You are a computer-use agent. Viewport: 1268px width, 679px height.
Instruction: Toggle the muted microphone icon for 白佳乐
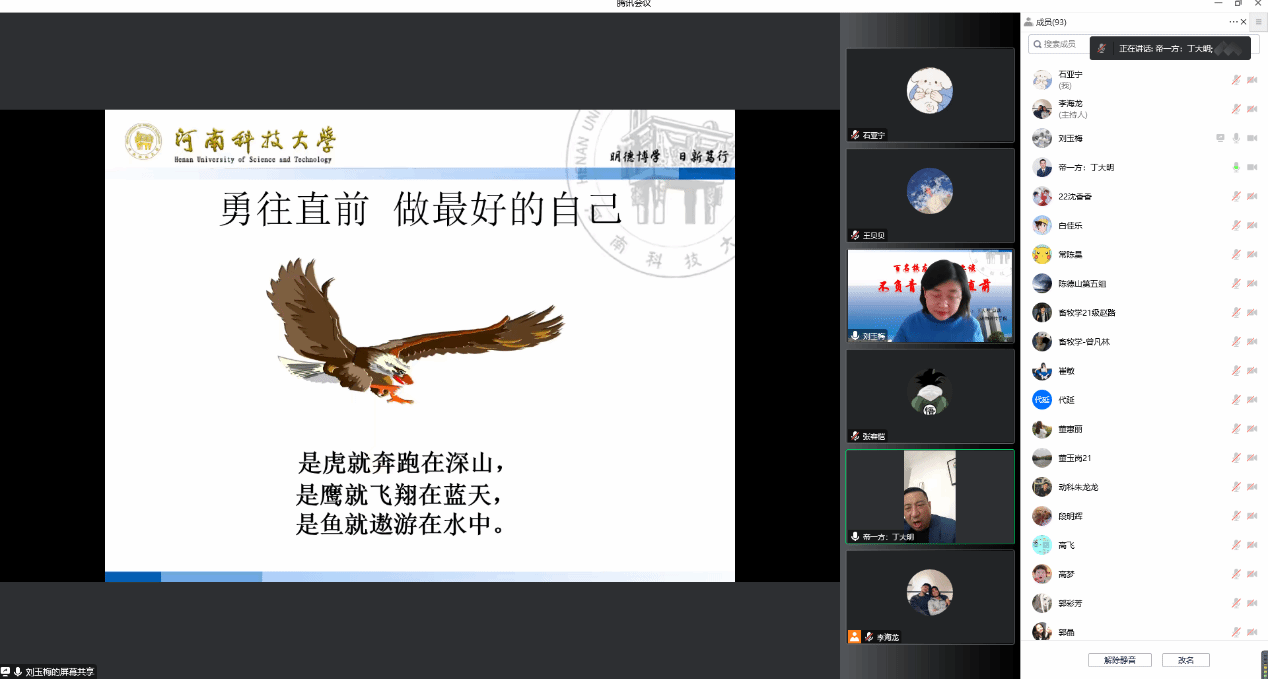(1236, 225)
